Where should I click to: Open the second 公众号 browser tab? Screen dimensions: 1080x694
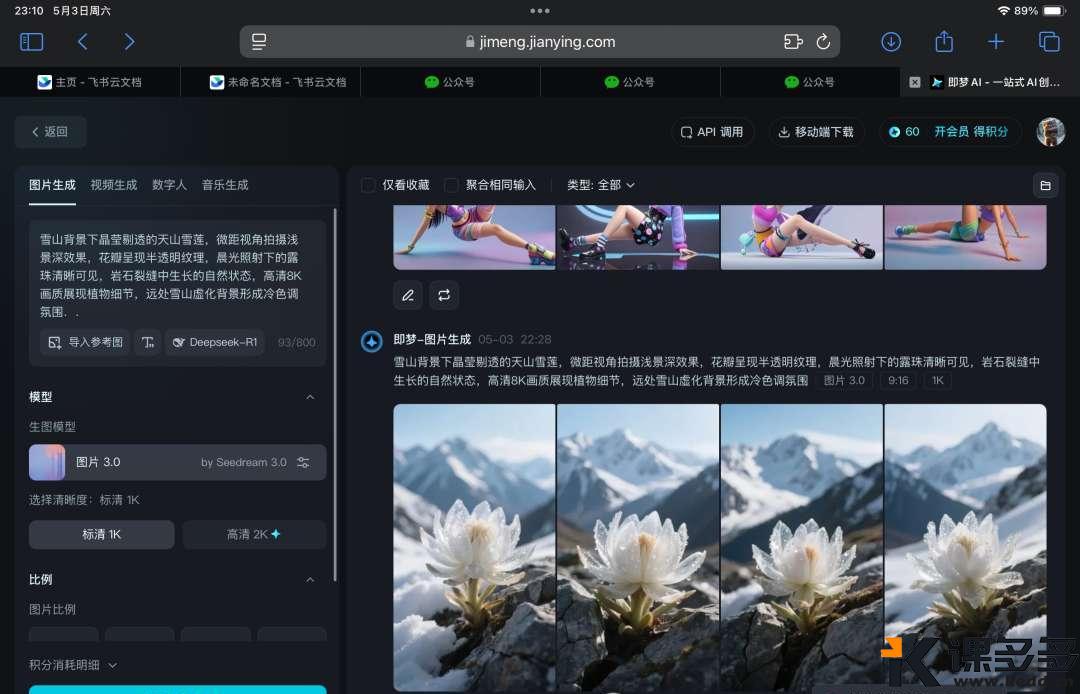click(x=631, y=82)
